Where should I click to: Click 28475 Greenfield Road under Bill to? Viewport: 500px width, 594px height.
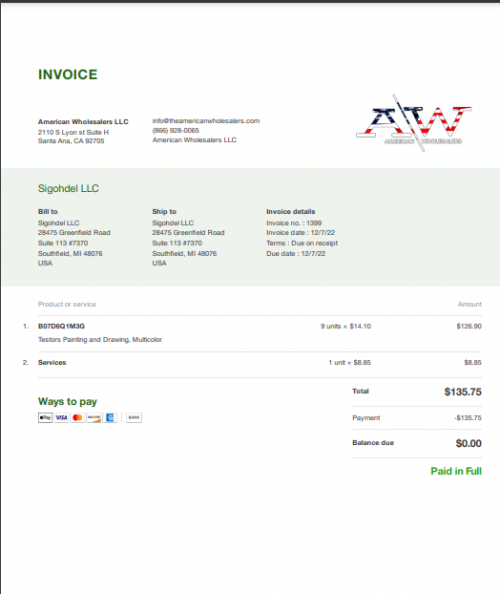[x=74, y=233]
